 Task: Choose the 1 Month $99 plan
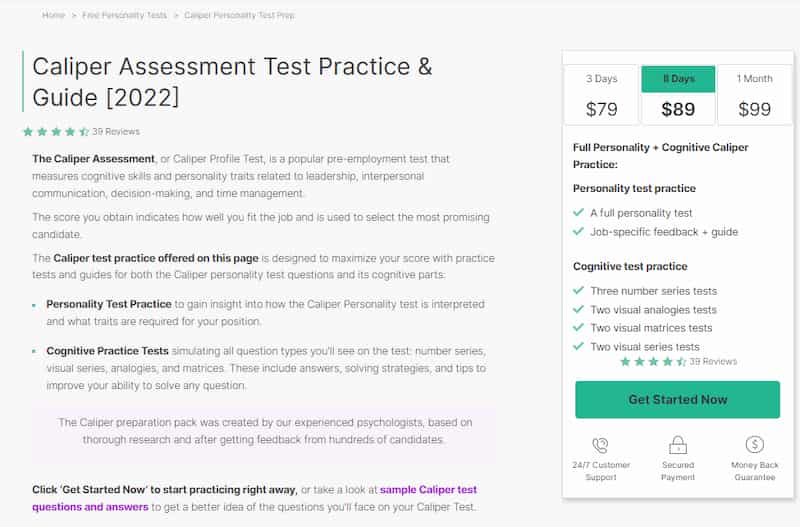point(755,95)
